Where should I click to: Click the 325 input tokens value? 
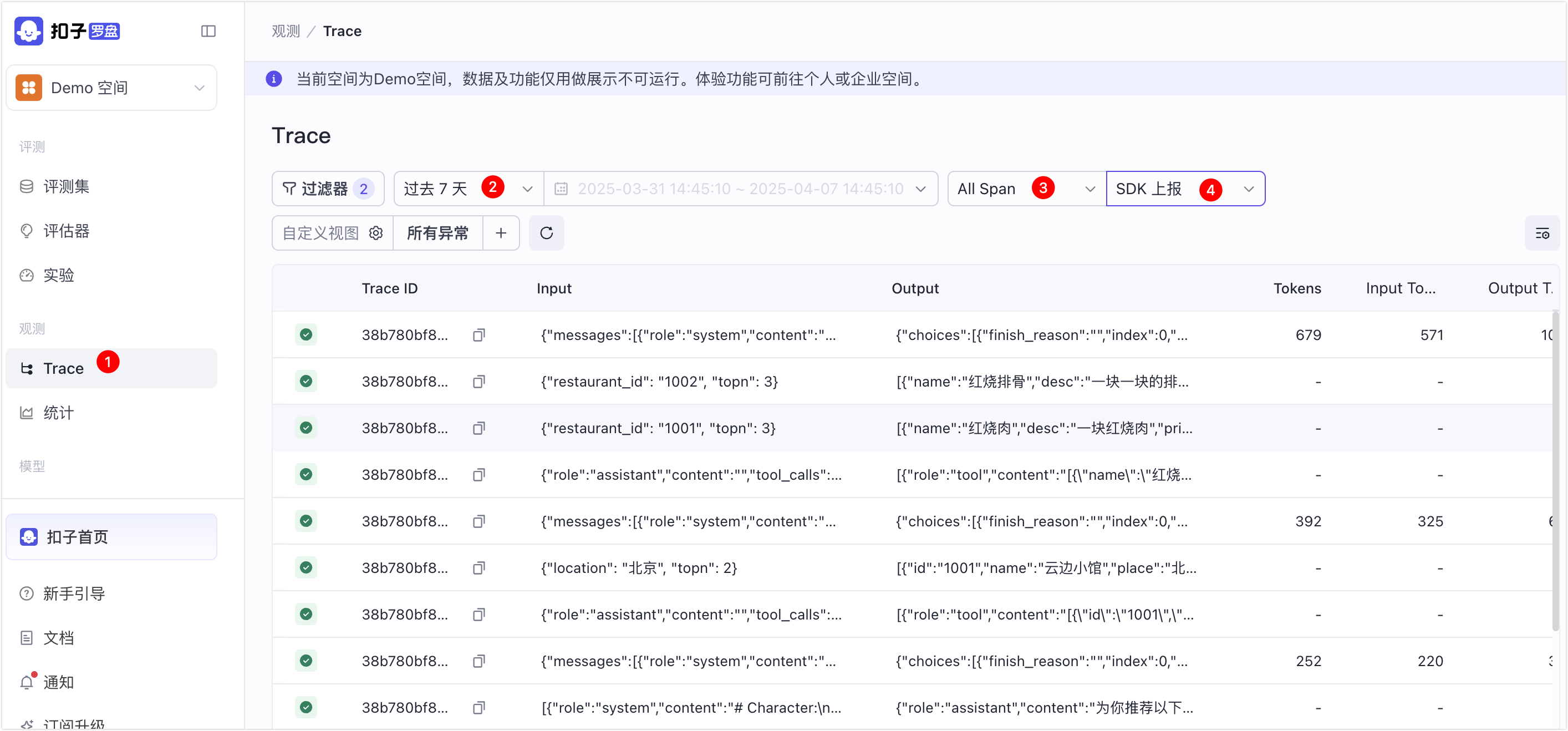(x=1430, y=521)
